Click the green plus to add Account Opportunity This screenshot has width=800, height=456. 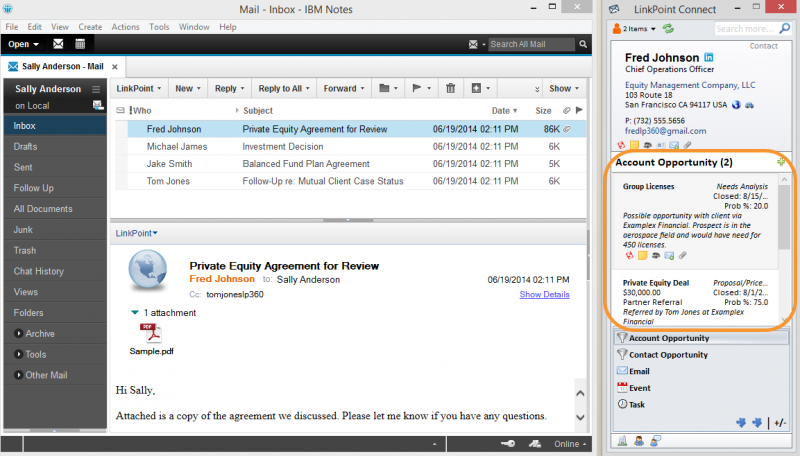coord(781,162)
